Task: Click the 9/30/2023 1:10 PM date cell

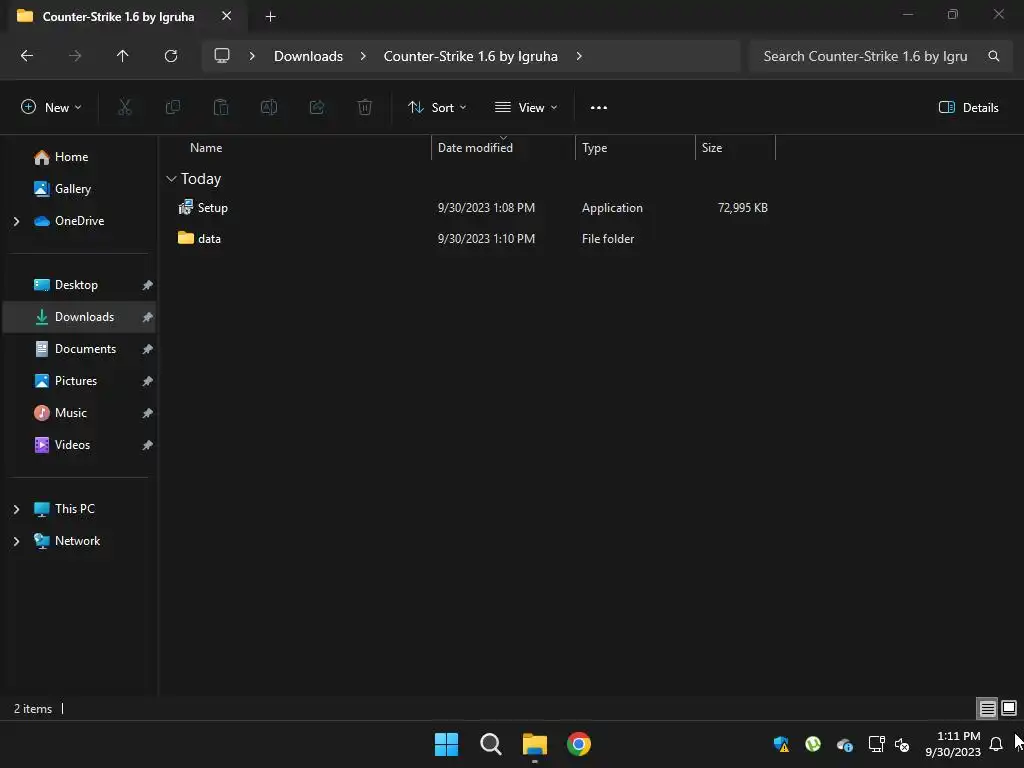Action: 487,238
